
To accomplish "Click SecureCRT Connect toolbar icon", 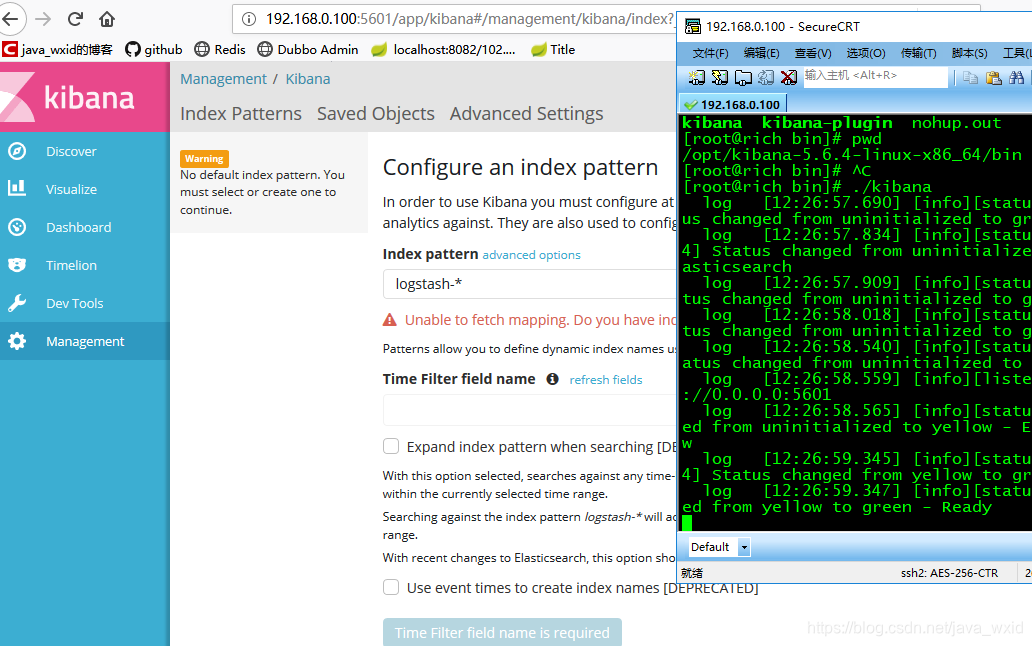I will 696,78.
